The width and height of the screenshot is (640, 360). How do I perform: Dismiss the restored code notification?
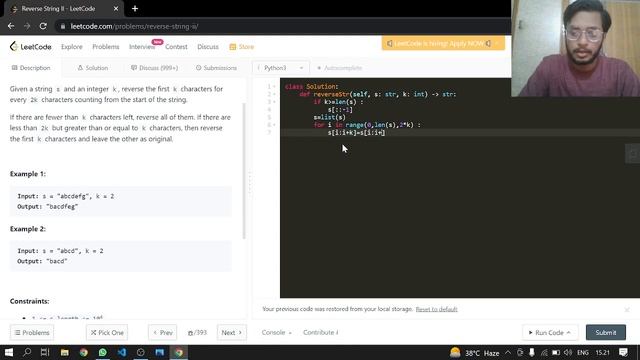pos(627,309)
